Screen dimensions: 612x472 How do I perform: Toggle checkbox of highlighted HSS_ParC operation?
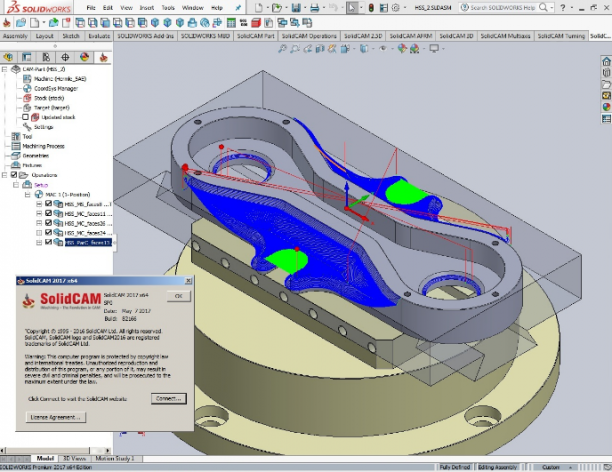[48, 242]
